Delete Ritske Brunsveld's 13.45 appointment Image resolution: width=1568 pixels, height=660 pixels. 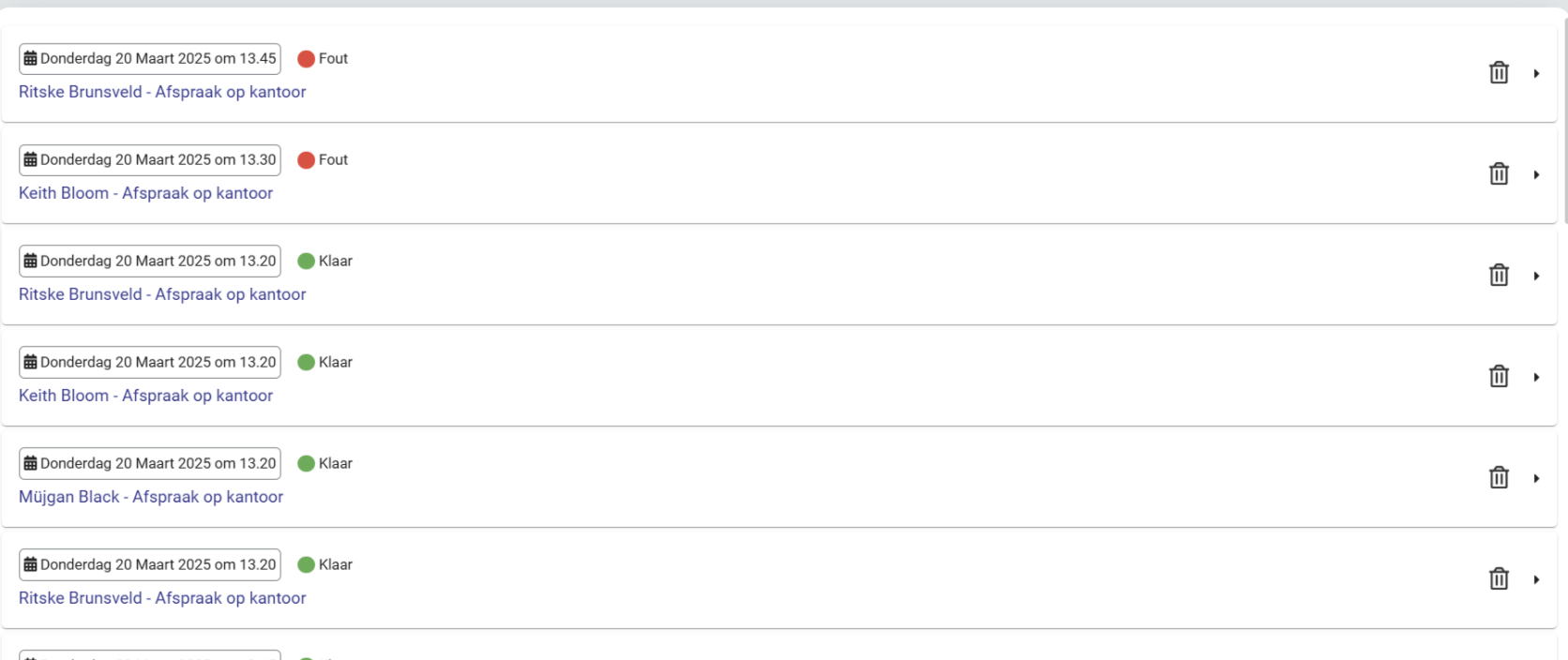pyautogui.click(x=1499, y=73)
